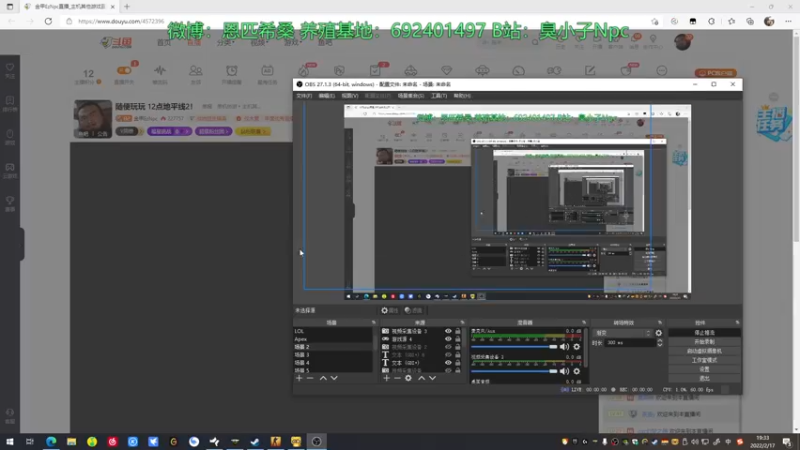Click the 工作室模式 button

(x=704, y=360)
